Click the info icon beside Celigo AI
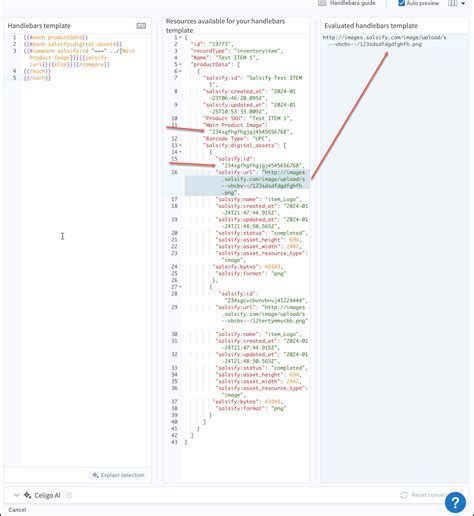This screenshot has width=474, height=516. (69, 495)
